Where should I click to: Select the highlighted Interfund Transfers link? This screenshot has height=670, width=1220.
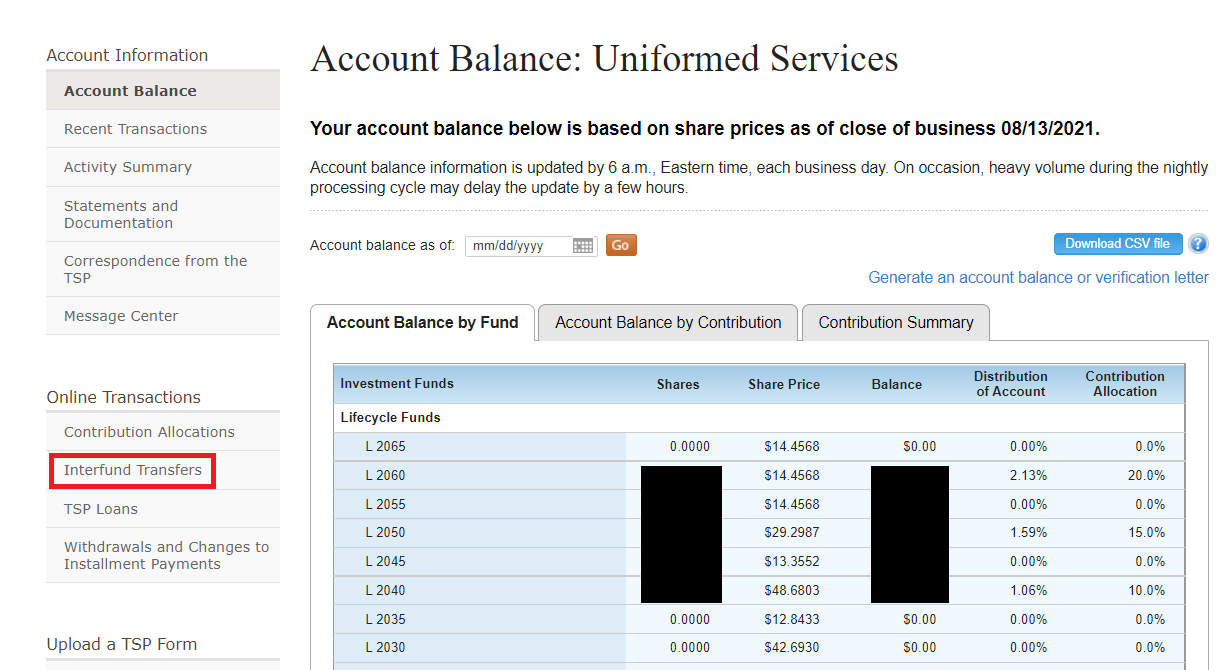tap(132, 469)
